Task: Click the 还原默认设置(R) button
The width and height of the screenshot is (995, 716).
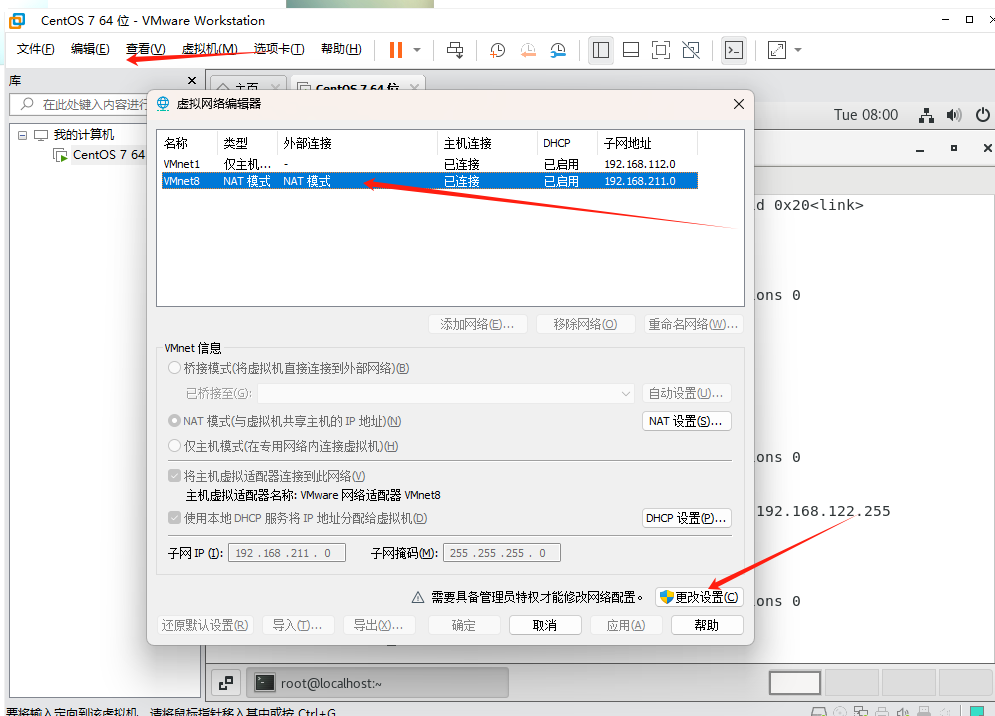Action: pos(205,625)
